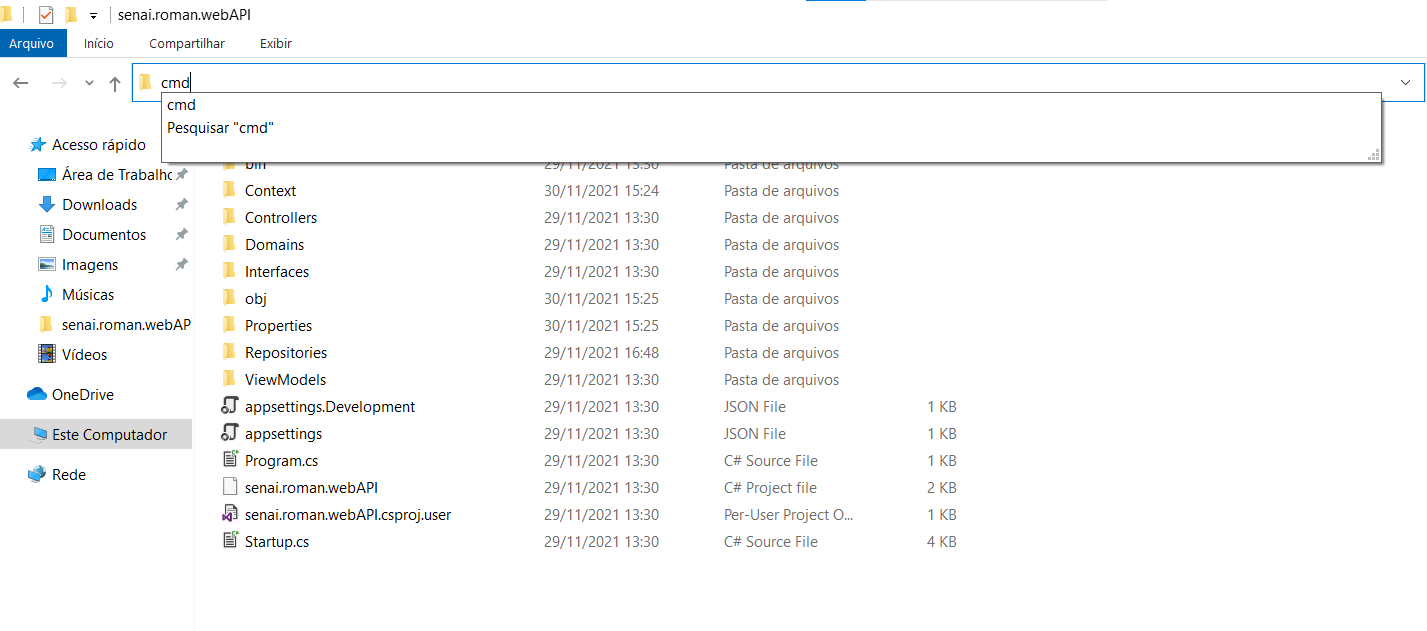This screenshot has height=631, width=1427.
Task: Click the Este Computador monitor icon
Action: 39,434
